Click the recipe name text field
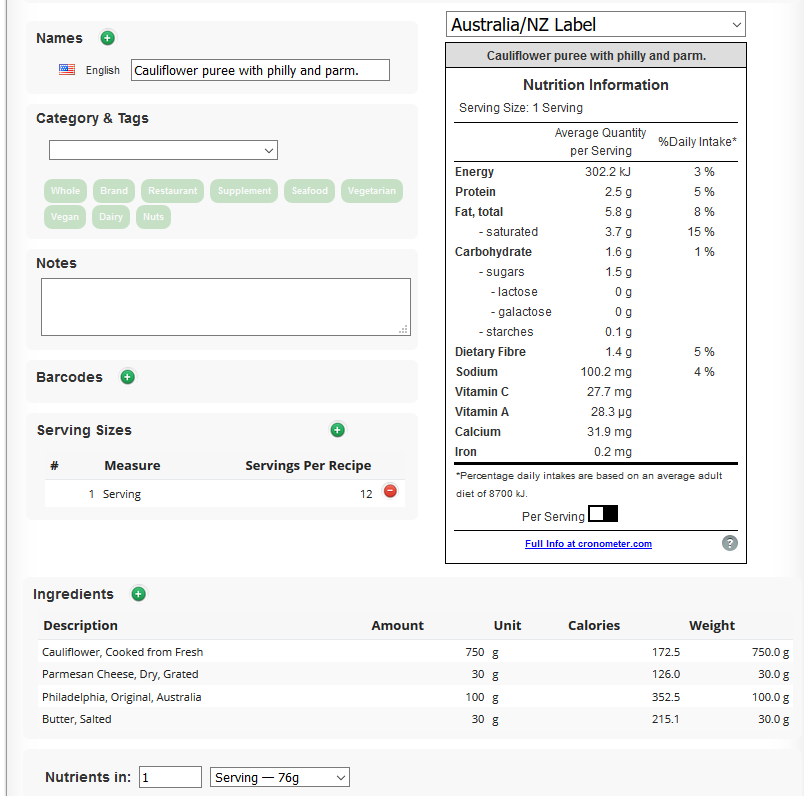 click(260, 70)
